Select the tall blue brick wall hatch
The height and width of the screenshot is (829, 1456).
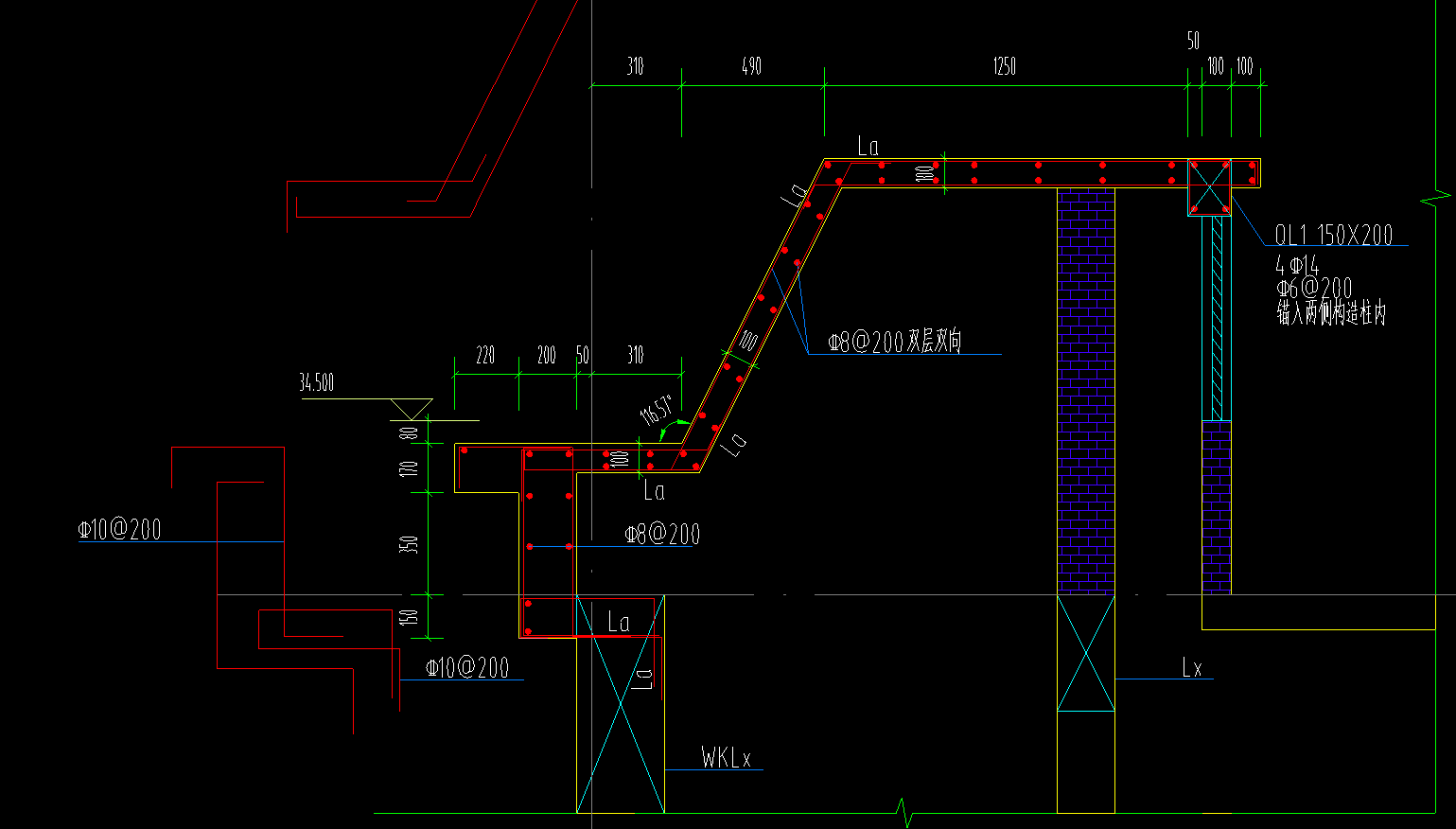1086,393
